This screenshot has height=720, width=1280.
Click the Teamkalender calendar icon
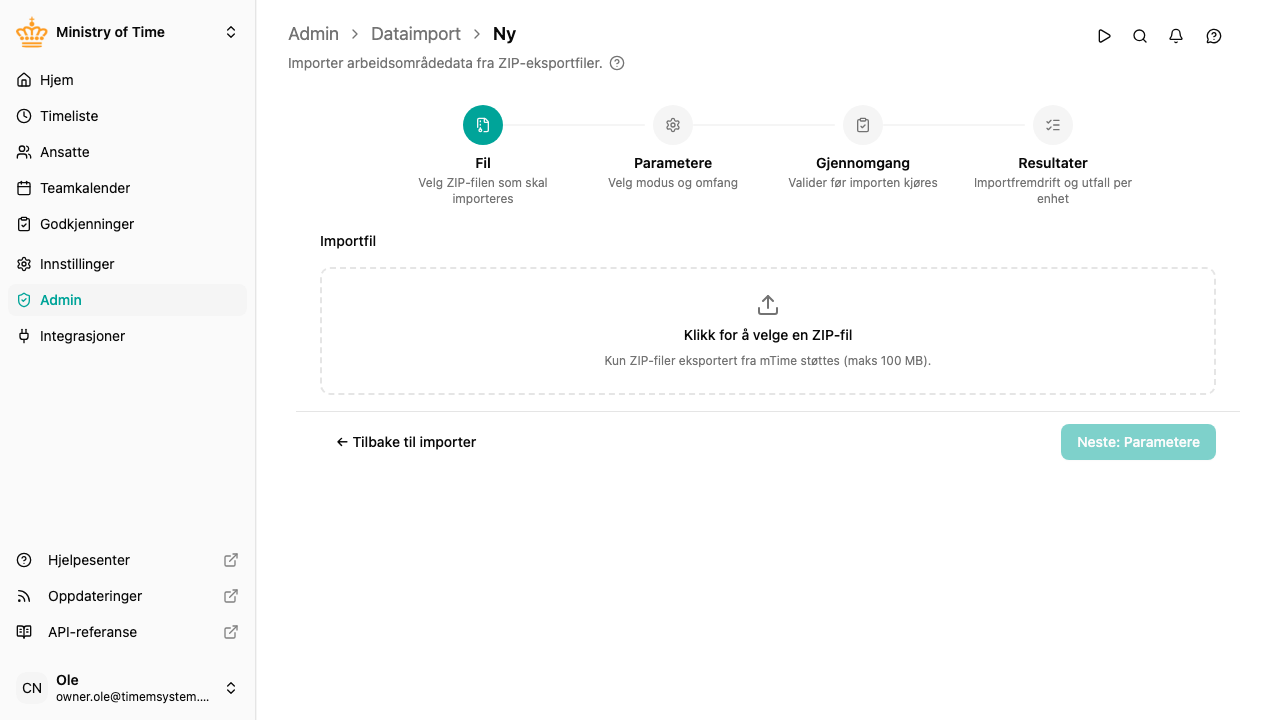(24, 188)
